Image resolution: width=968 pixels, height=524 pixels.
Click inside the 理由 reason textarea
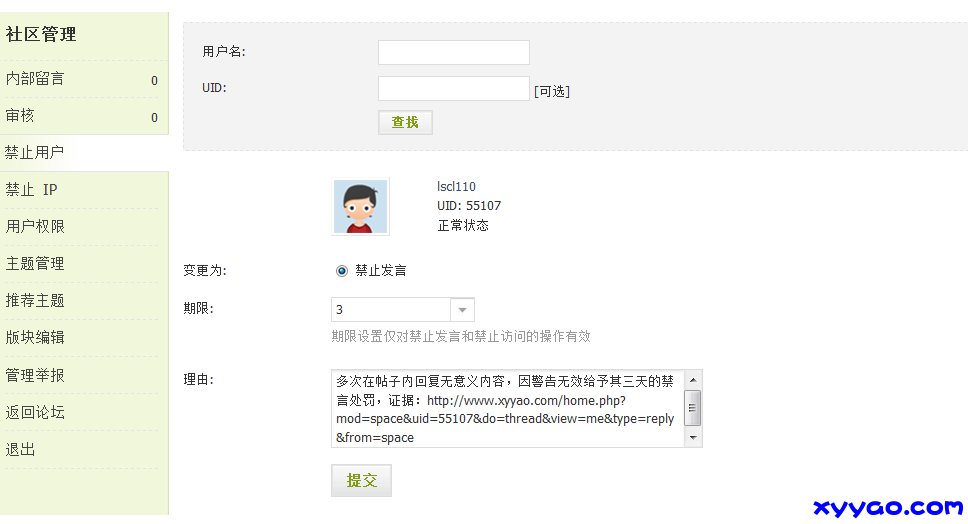tap(507, 408)
